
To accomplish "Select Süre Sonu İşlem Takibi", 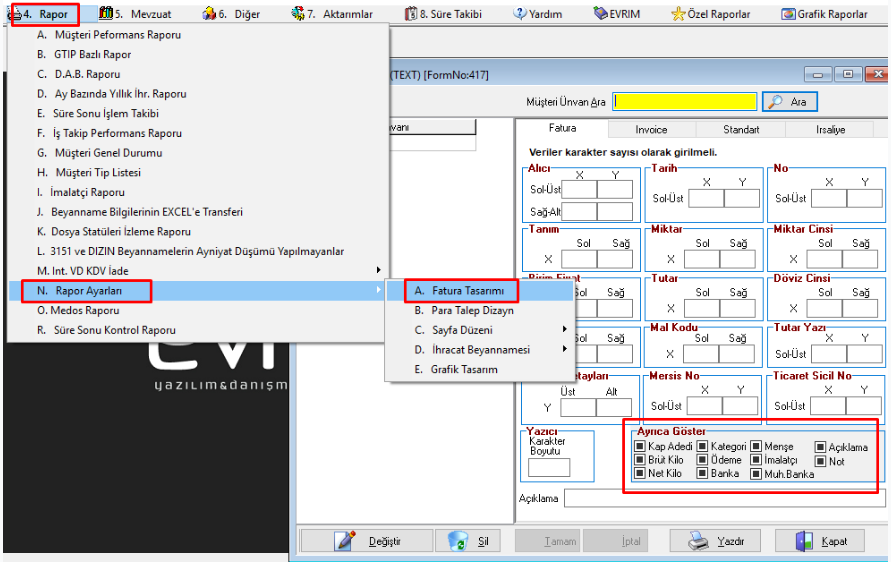I will (x=198, y=114).
